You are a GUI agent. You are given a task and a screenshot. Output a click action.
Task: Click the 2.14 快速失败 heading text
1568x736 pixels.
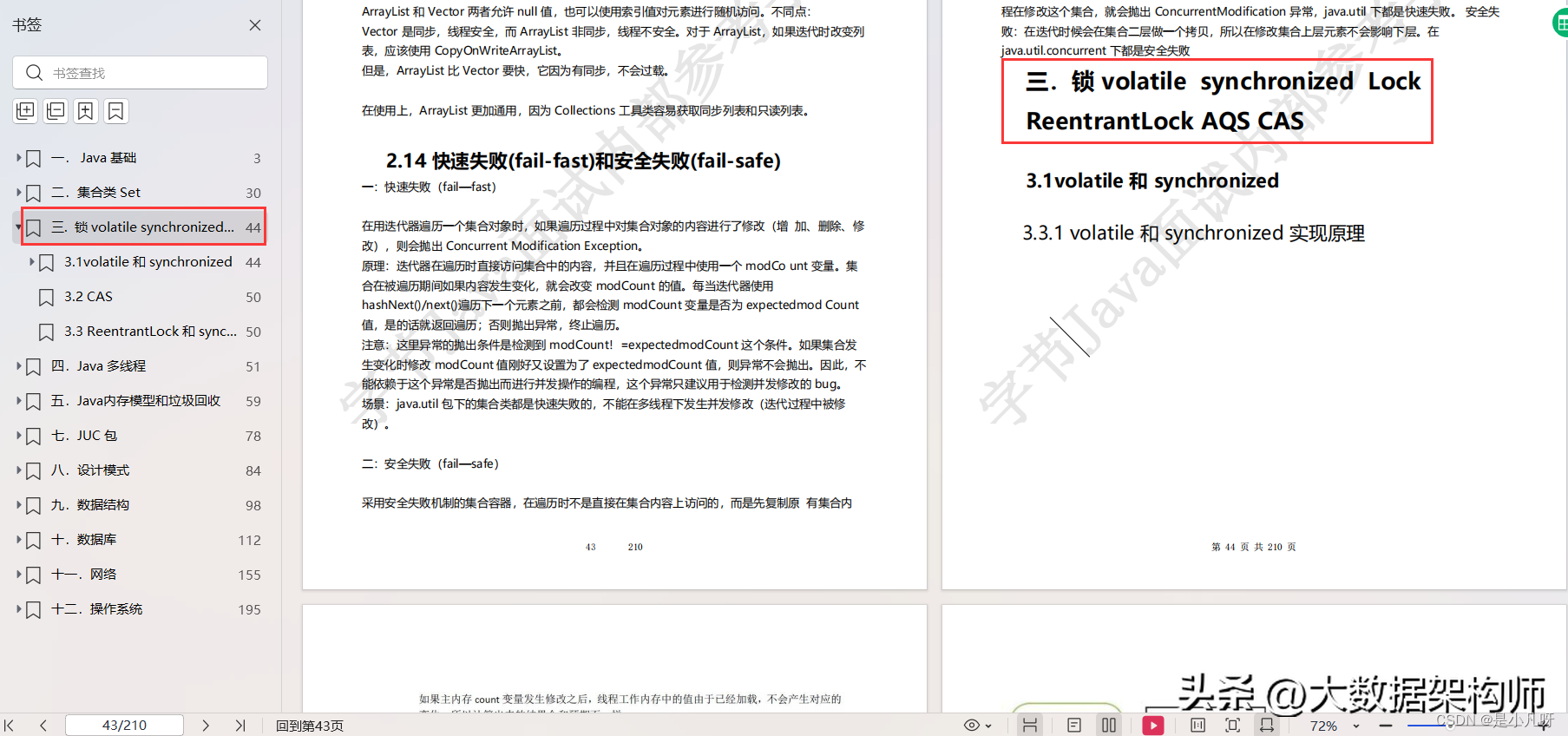pyautogui.click(x=583, y=161)
